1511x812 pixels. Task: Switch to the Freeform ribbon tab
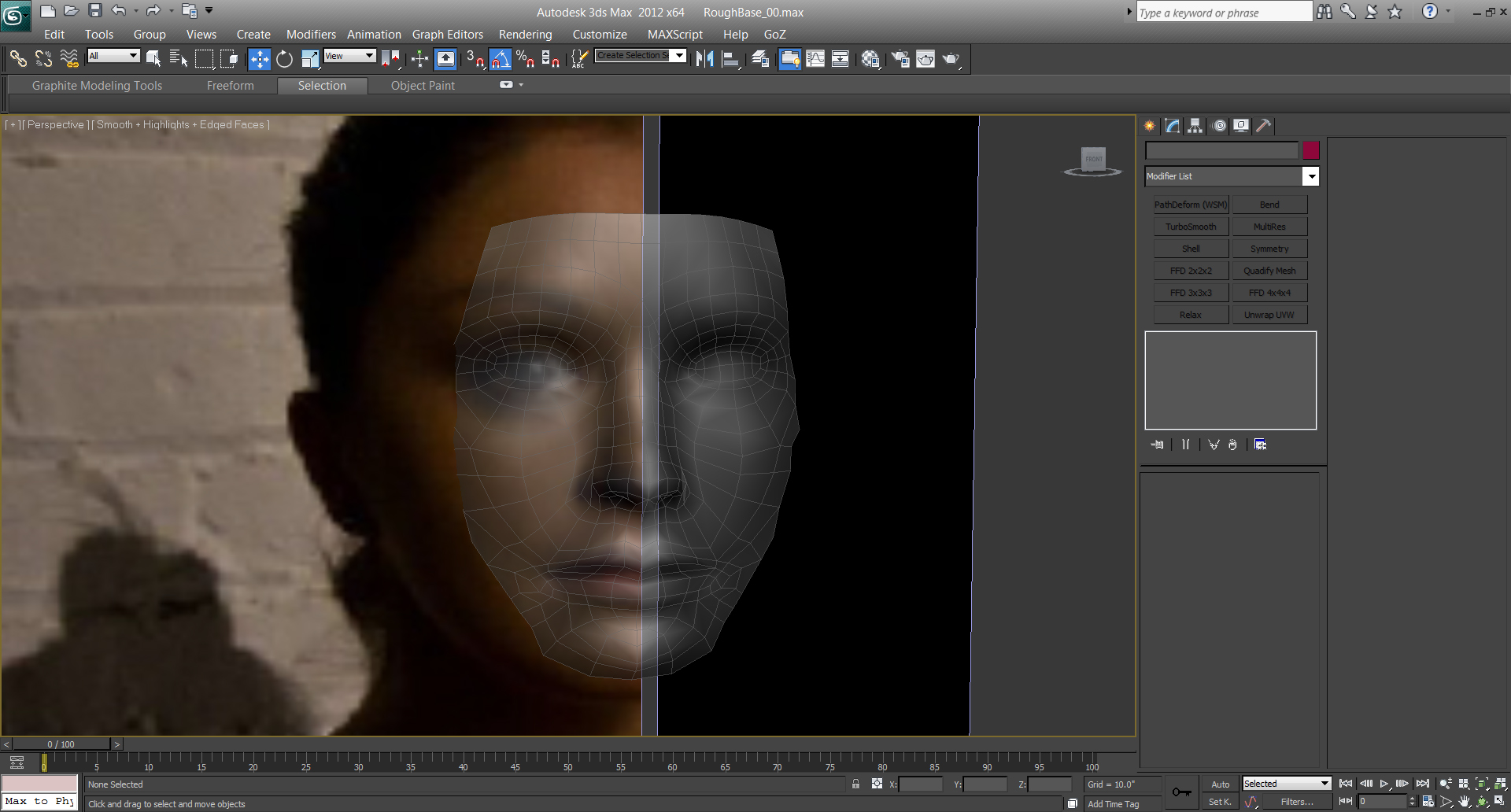[231, 86]
